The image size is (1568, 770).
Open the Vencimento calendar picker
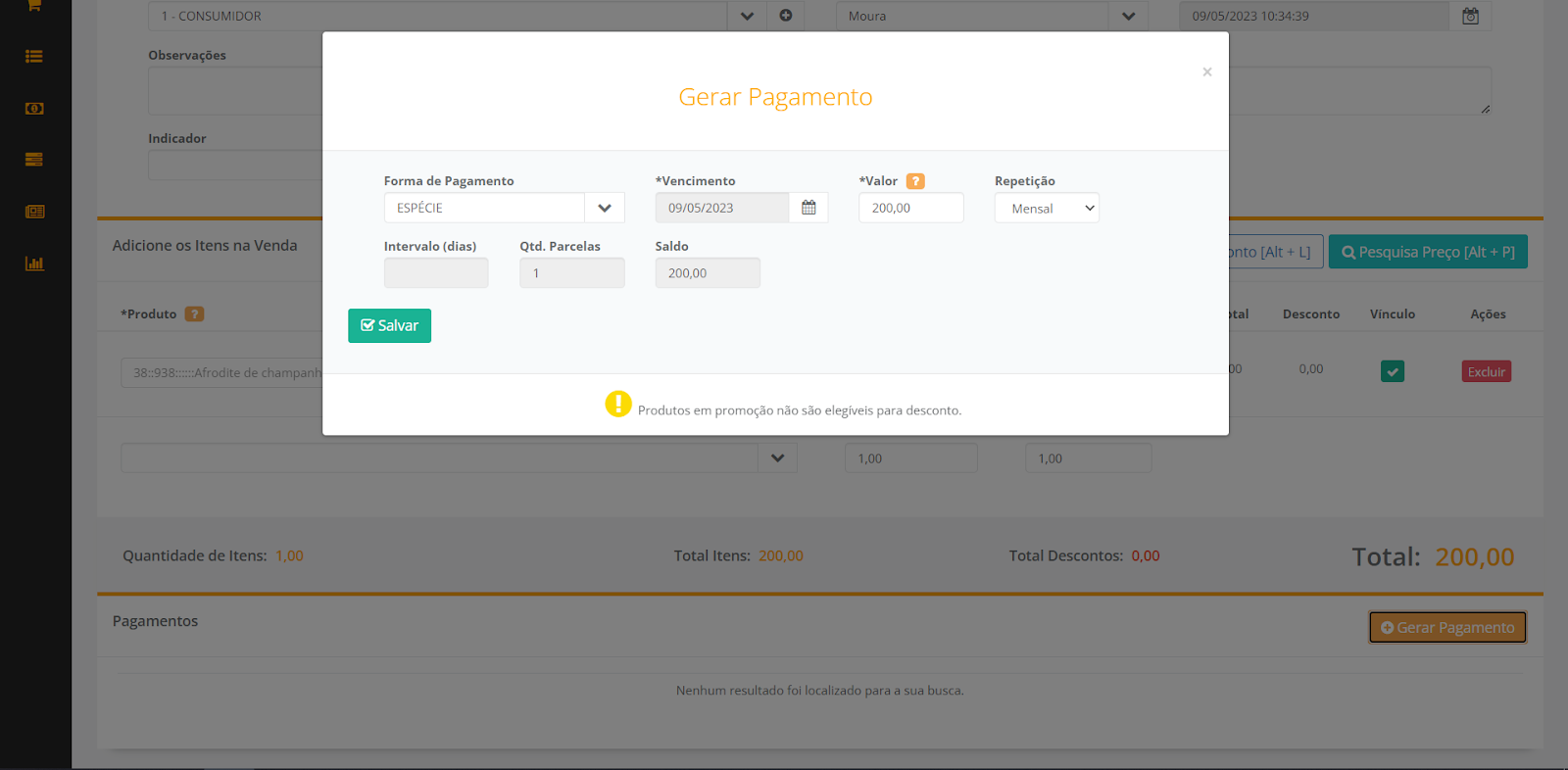808,208
